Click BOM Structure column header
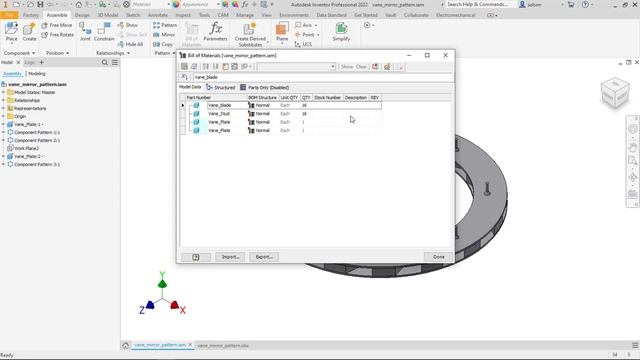This screenshot has height=360, width=640. click(262, 98)
